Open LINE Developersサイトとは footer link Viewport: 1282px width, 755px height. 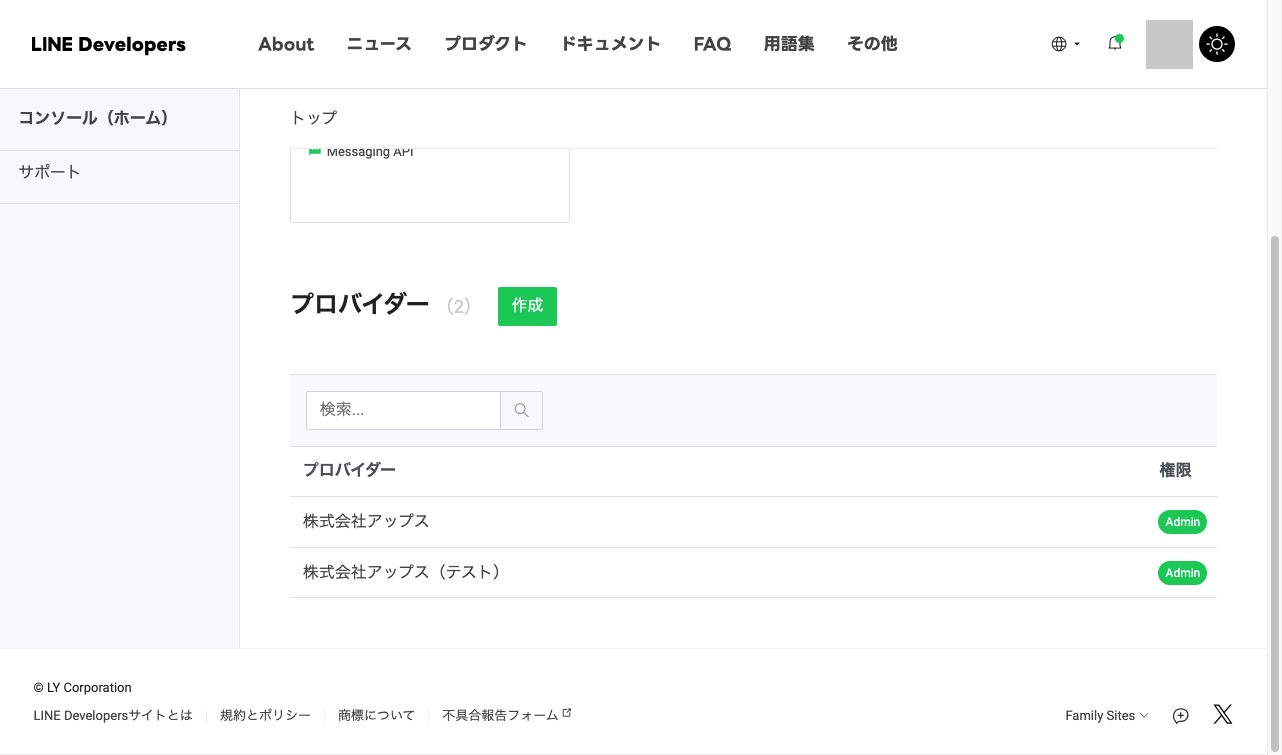(113, 715)
